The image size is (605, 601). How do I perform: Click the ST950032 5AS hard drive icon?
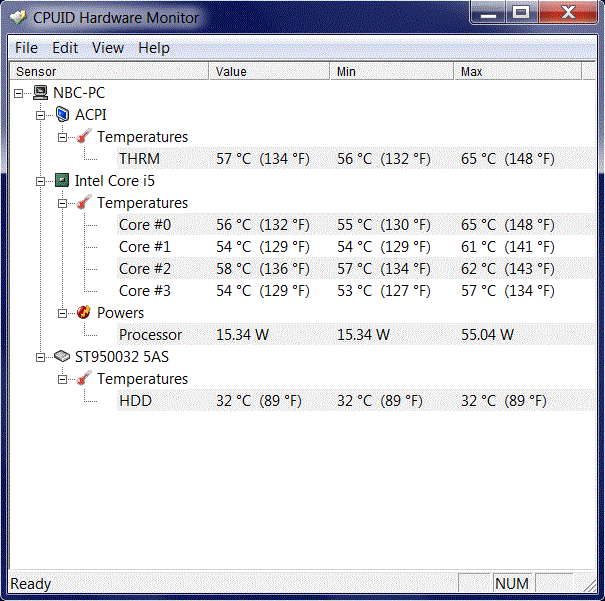click(62, 356)
